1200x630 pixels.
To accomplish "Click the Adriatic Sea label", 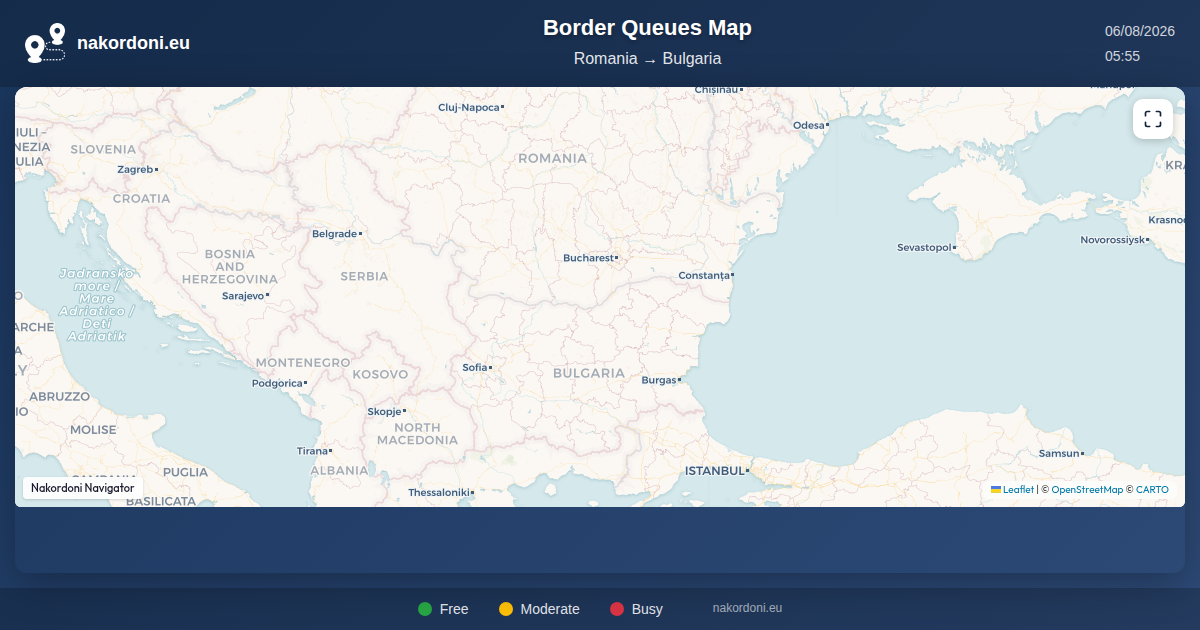I will tap(96, 305).
